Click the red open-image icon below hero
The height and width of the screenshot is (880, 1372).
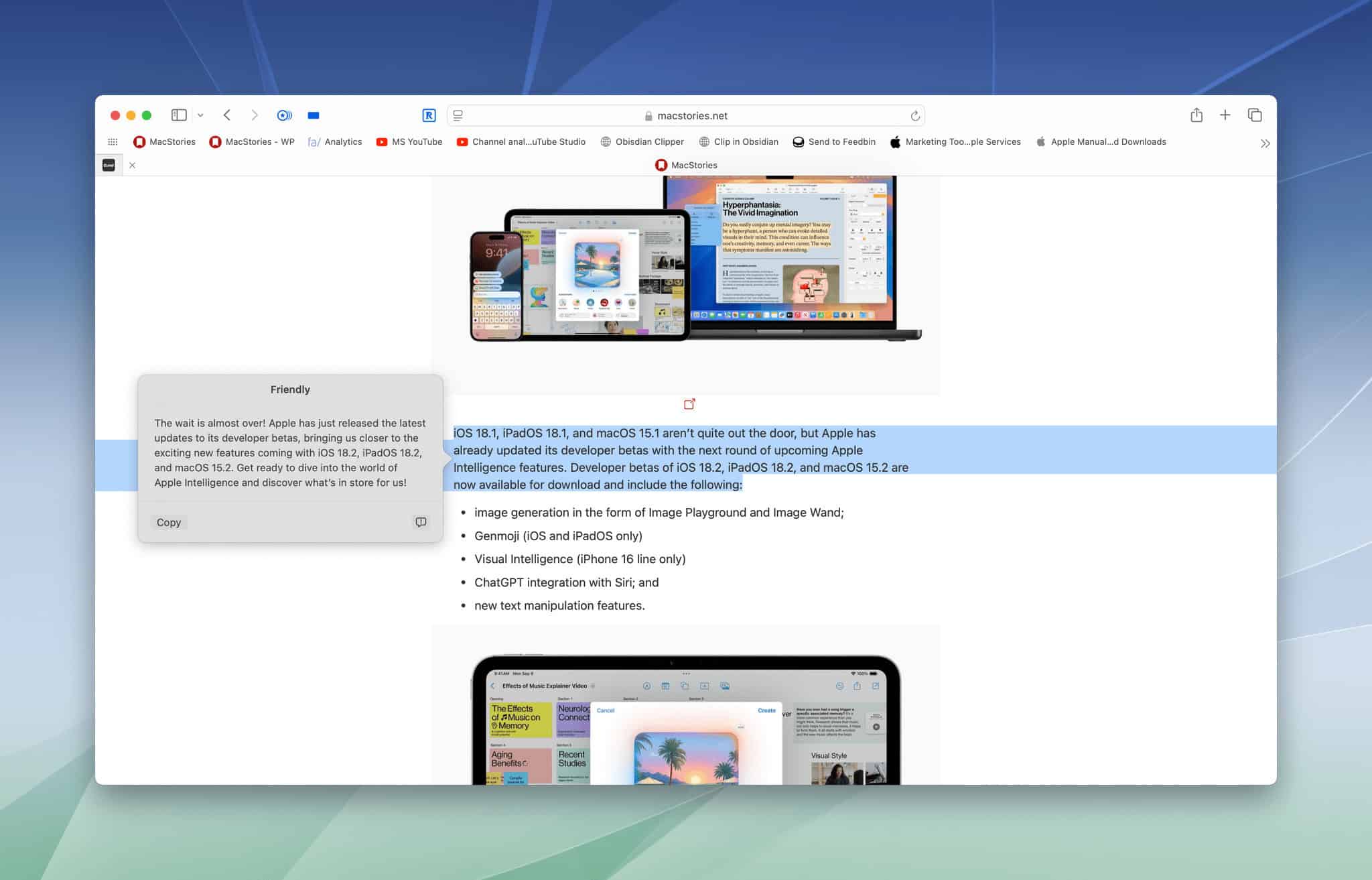click(x=689, y=403)
